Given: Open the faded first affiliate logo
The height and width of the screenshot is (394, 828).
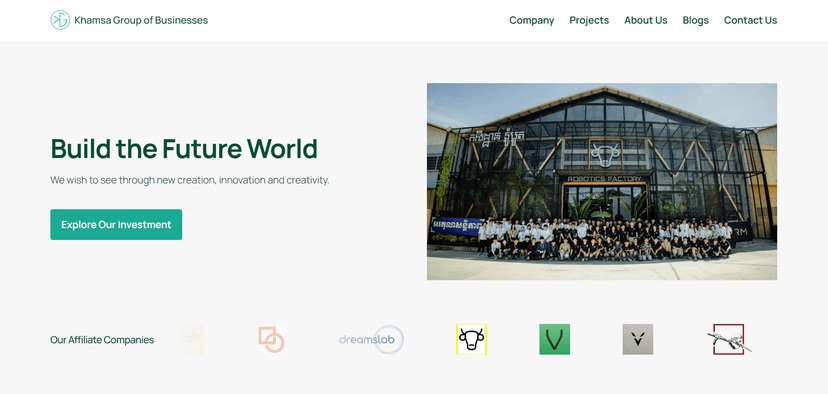Looking at the screenshot, I should [191, 339].
